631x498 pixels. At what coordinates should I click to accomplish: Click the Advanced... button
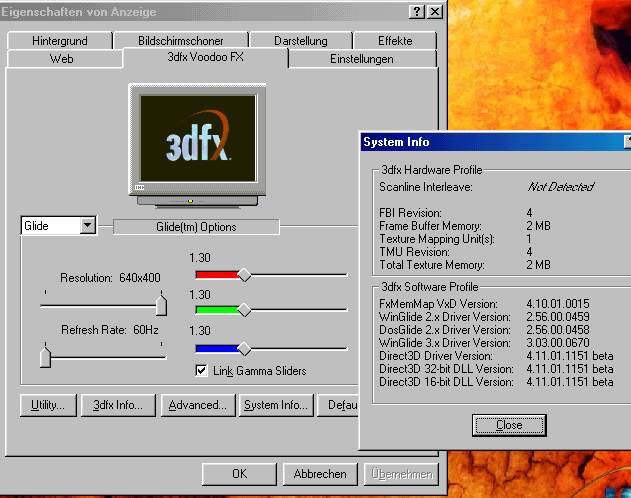pos(199,405)
